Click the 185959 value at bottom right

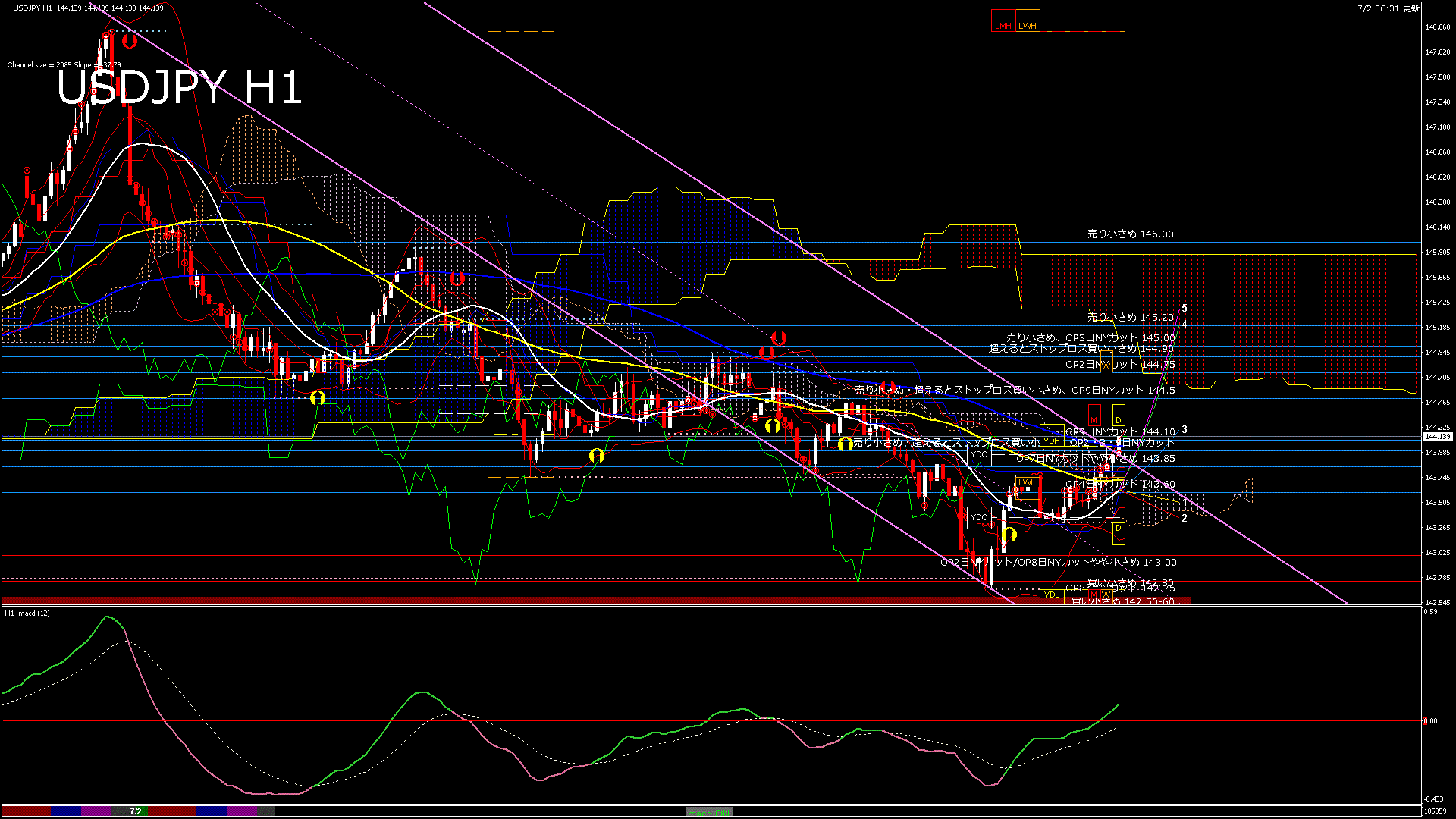point(1436,811)
